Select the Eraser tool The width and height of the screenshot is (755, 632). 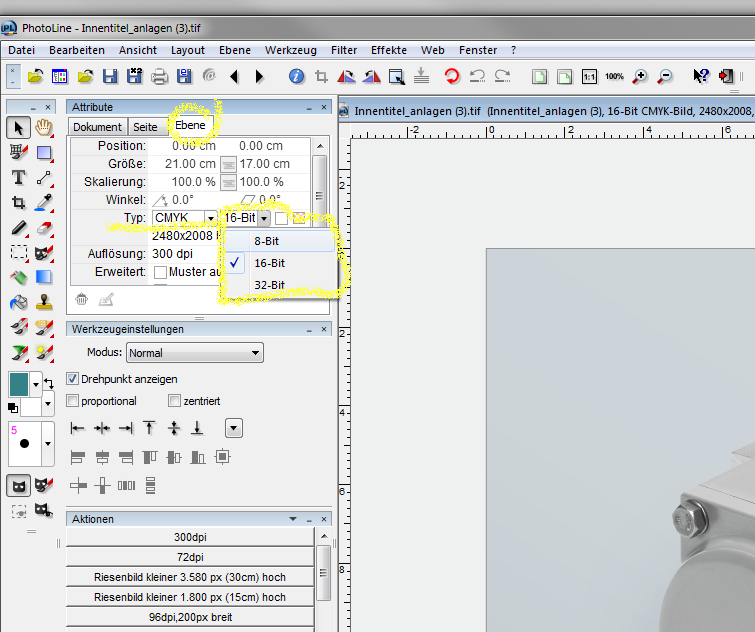click(x=43, y=227)
